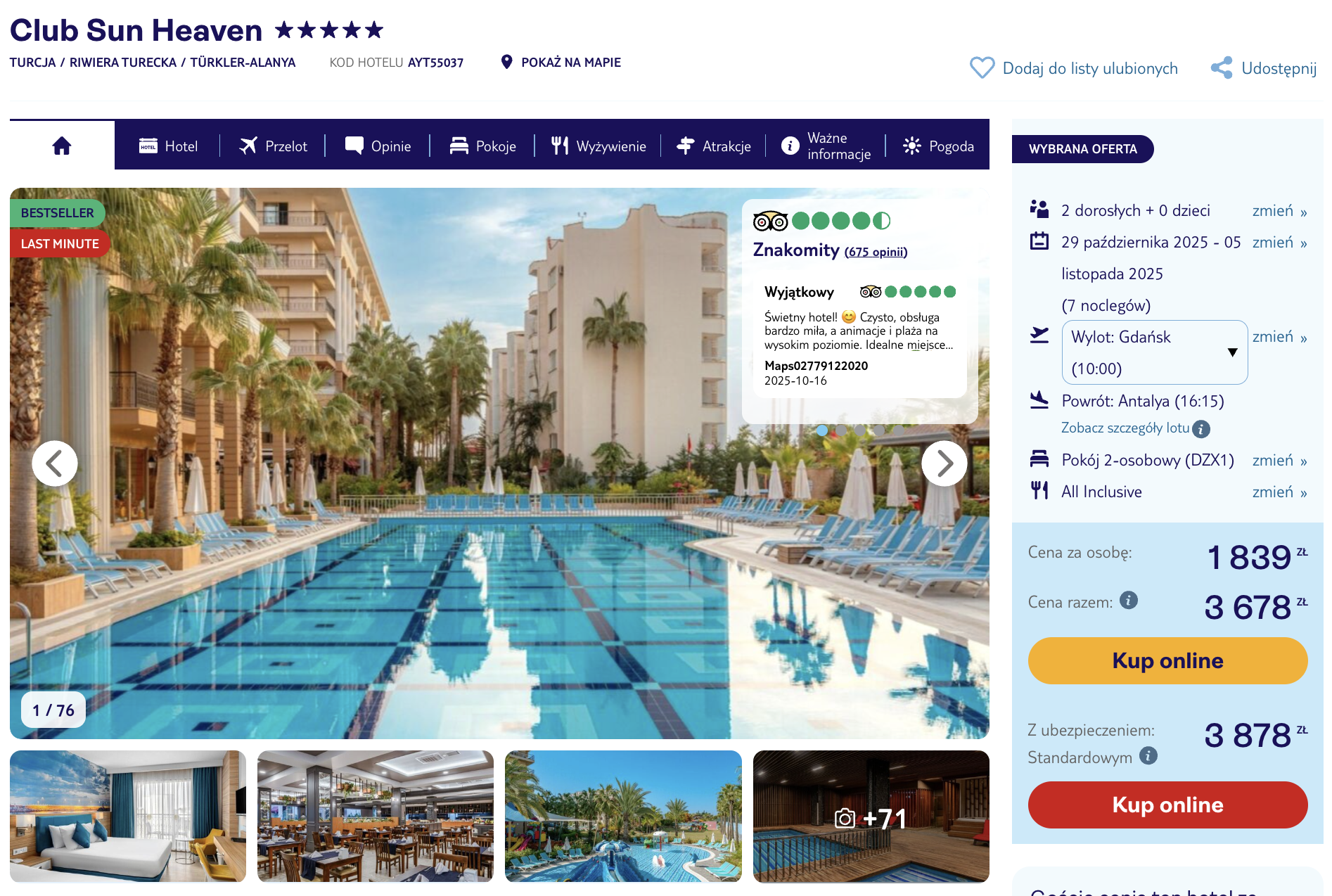Open the Przelot tab
The width and height of the screenshot is (1332, 896).
pyautogui.click(x=273, y=146)
